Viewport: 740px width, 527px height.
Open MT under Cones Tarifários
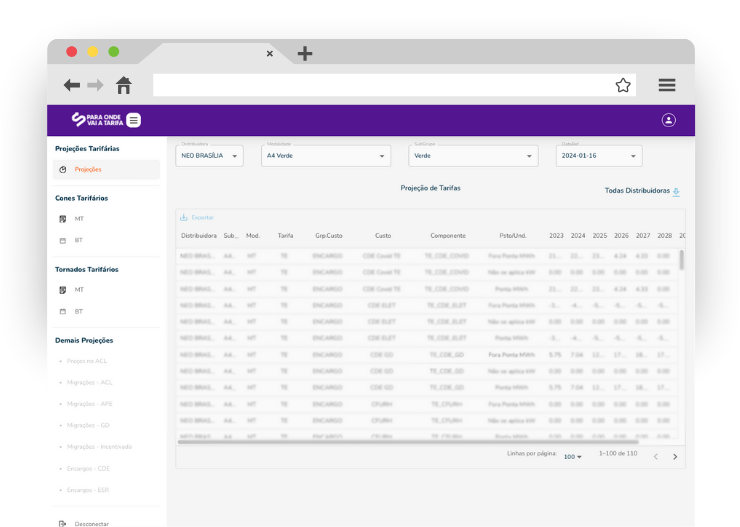[79, 218]
